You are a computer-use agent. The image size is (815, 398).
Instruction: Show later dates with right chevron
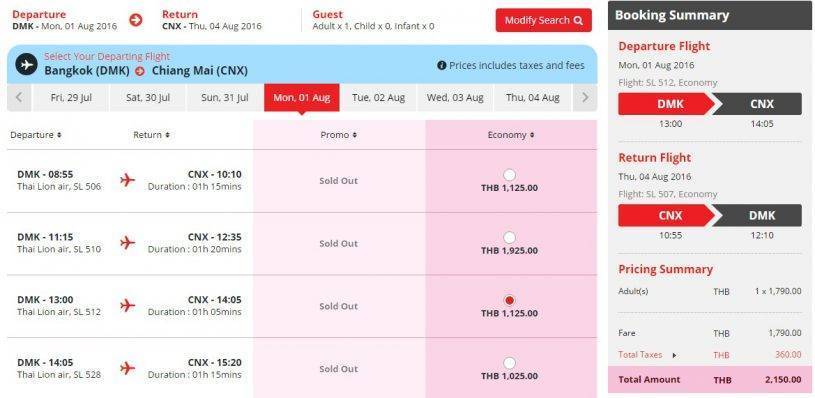(x=585, y=97)
